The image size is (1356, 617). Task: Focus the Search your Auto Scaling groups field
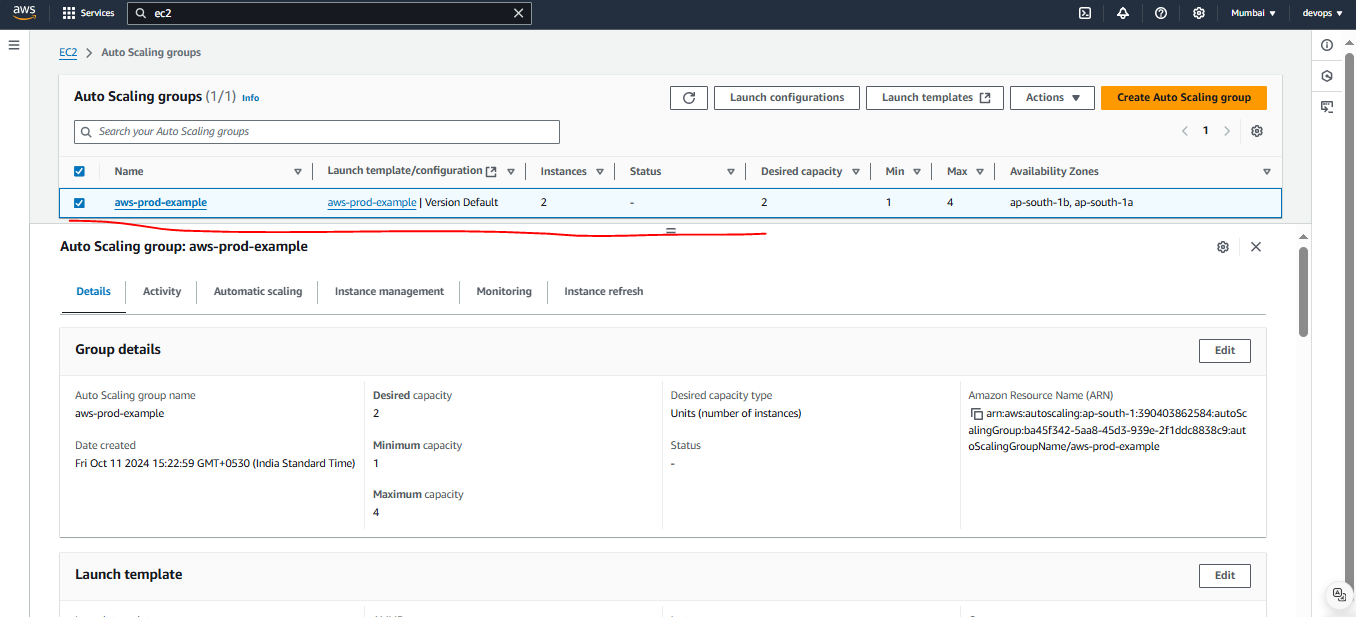pyautogui.click(x=317, y=132)
